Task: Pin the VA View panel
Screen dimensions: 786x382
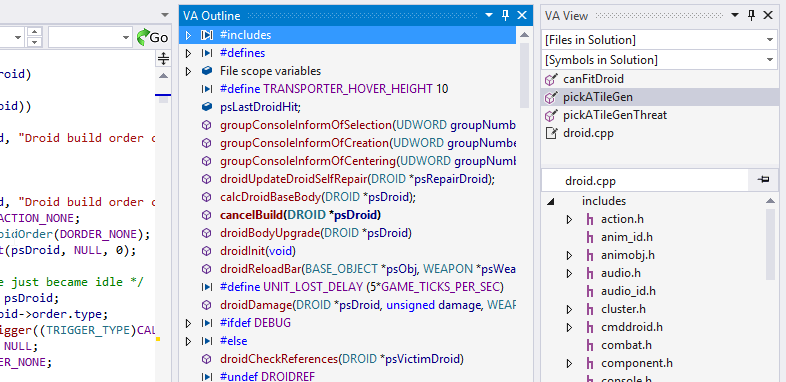Action: (751, 16)
